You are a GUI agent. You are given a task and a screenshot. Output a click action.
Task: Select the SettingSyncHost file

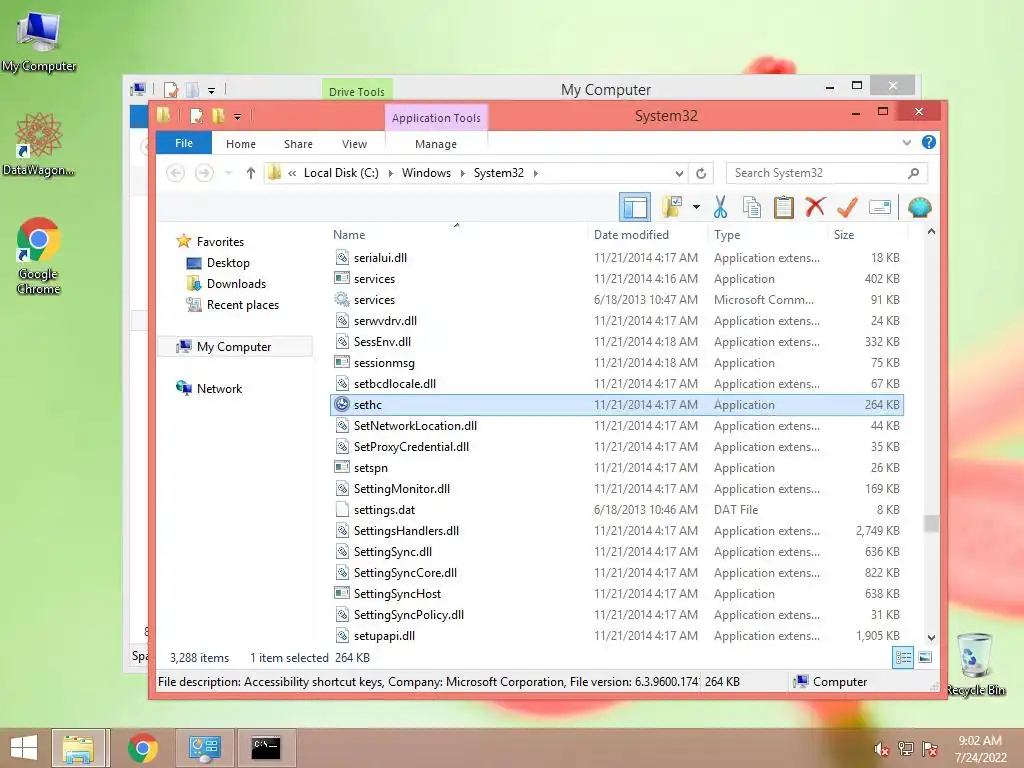[616, 594]
